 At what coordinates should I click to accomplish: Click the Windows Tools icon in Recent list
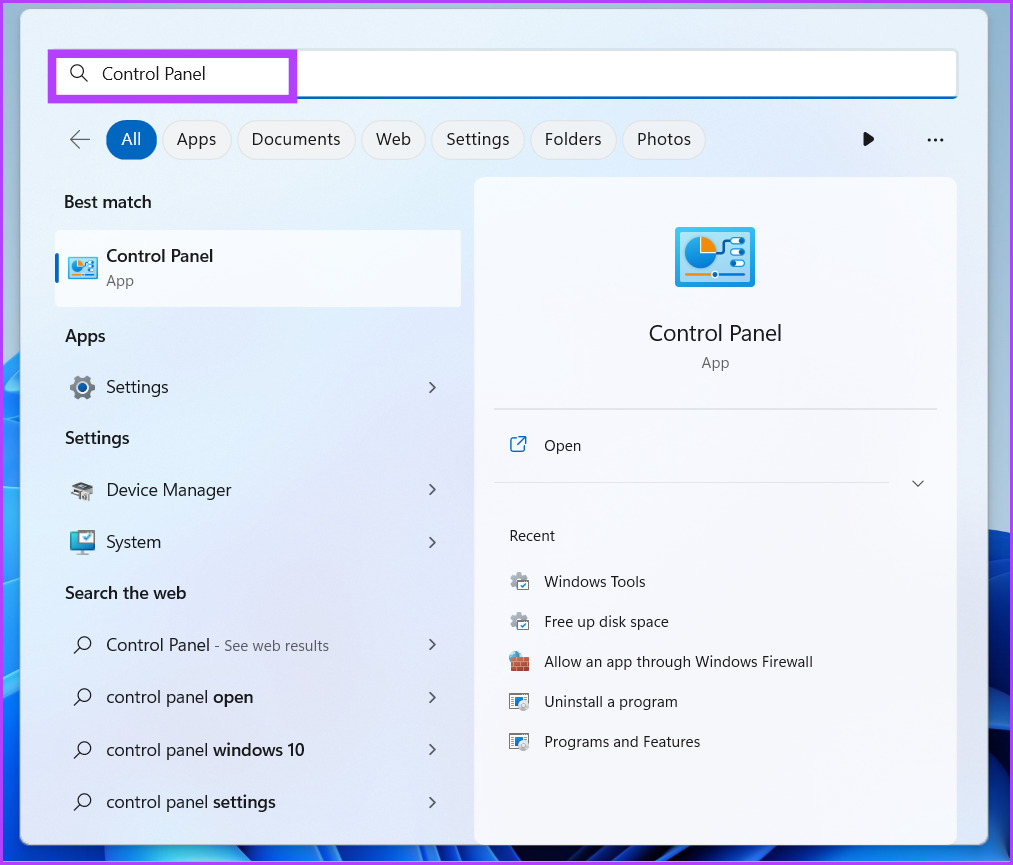[x=520, y=581]
